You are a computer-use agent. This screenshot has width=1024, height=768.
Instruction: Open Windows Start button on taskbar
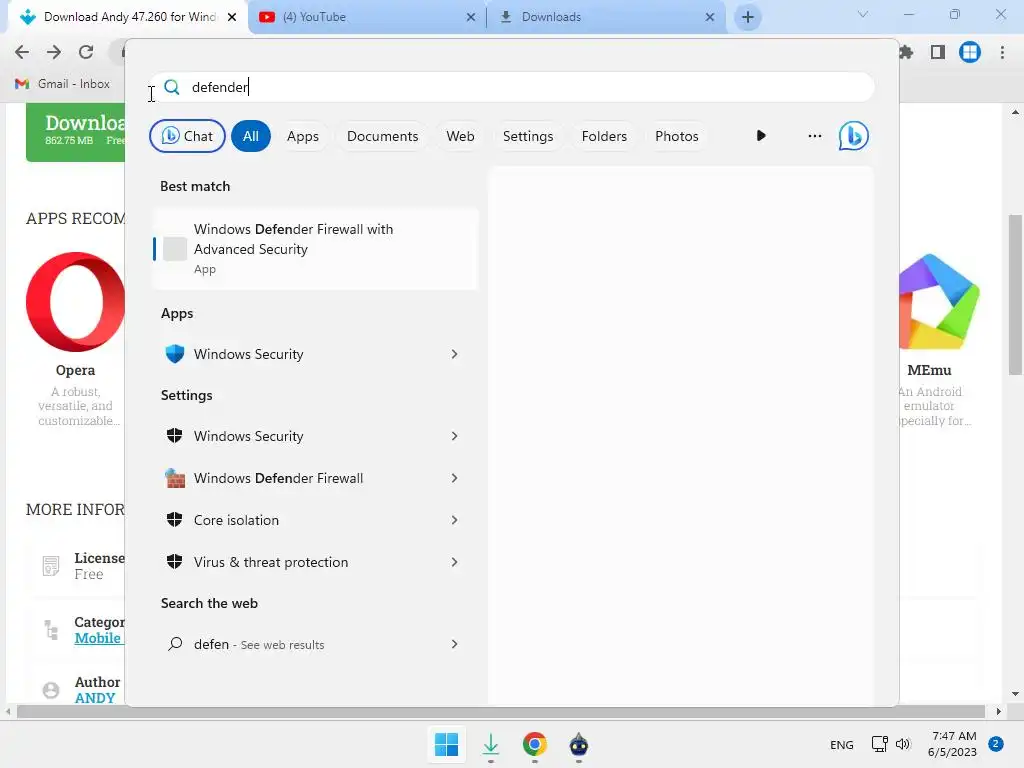(x=447, y=744)
